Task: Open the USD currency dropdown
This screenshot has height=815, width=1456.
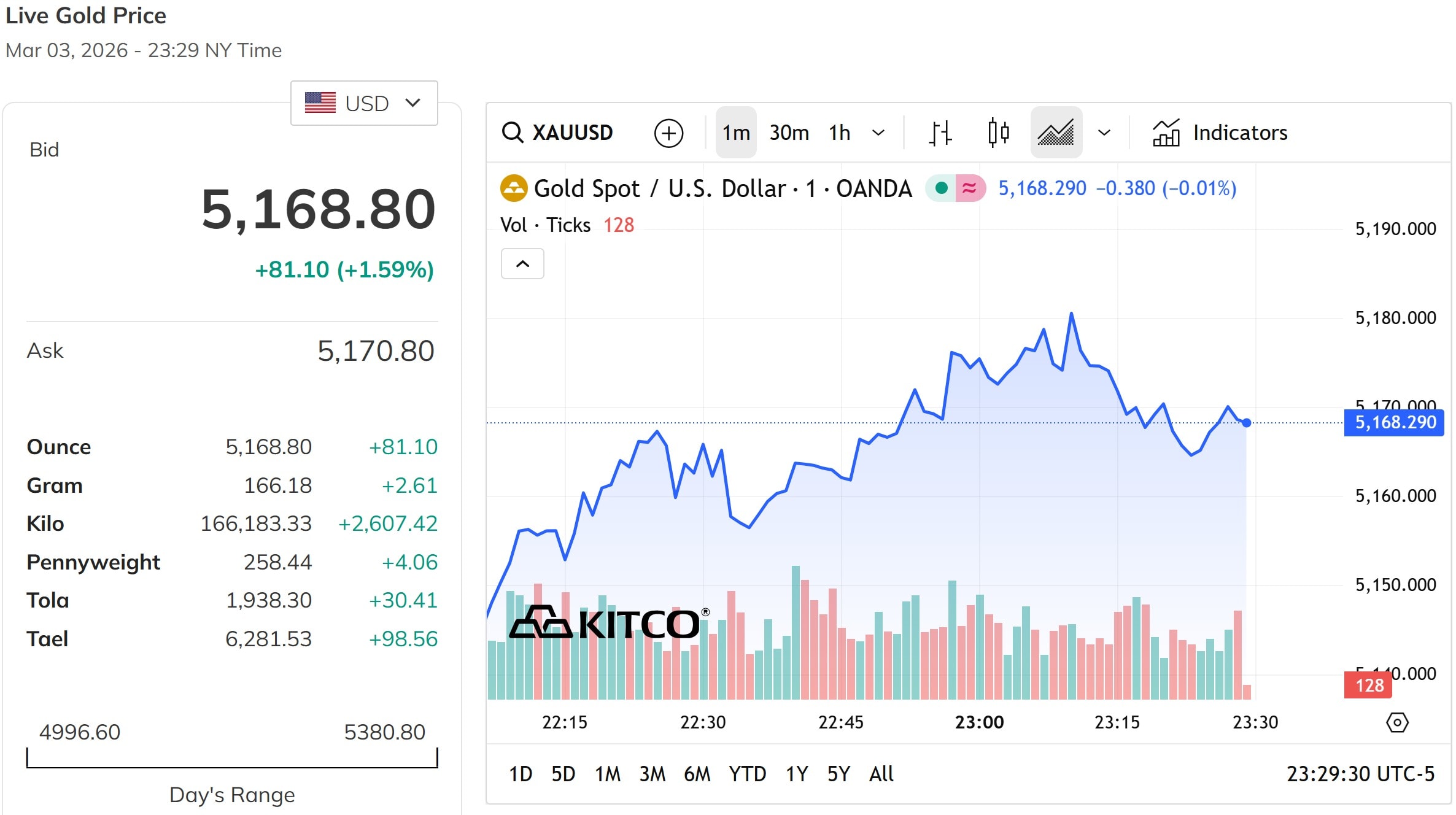Action: [364, 103]
